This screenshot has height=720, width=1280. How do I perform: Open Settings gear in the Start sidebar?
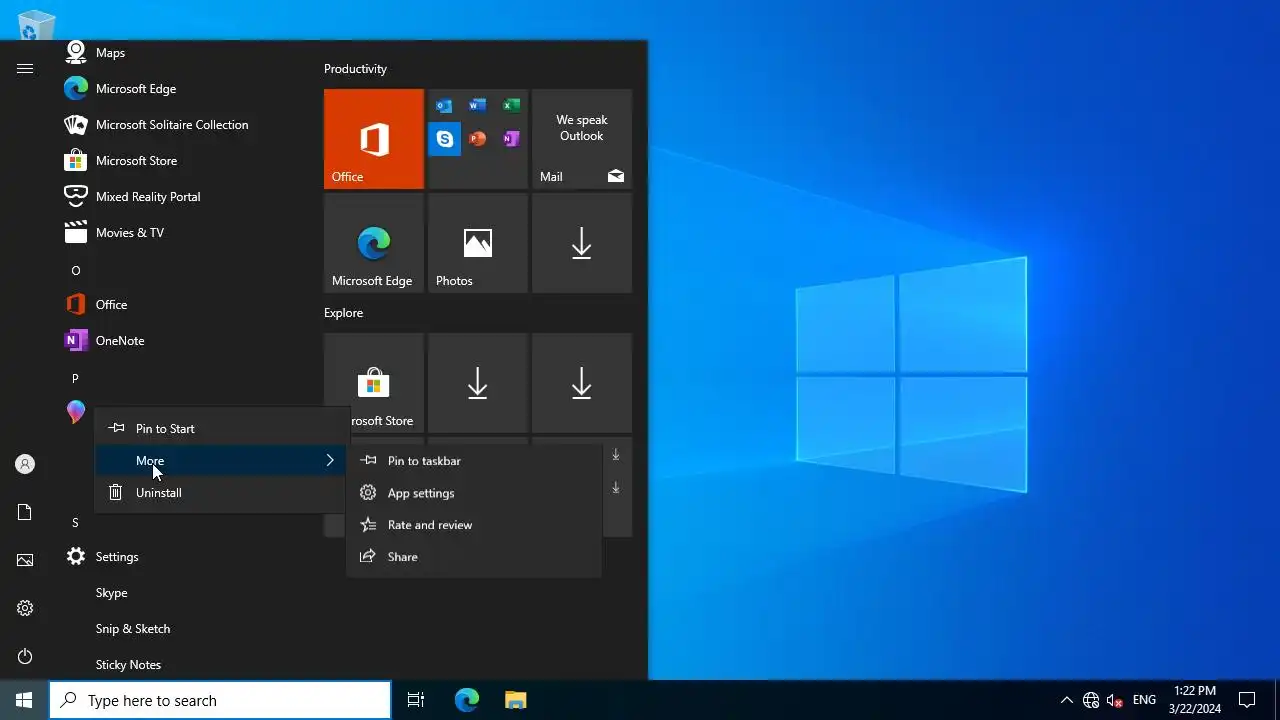click(x=25, y=608)
